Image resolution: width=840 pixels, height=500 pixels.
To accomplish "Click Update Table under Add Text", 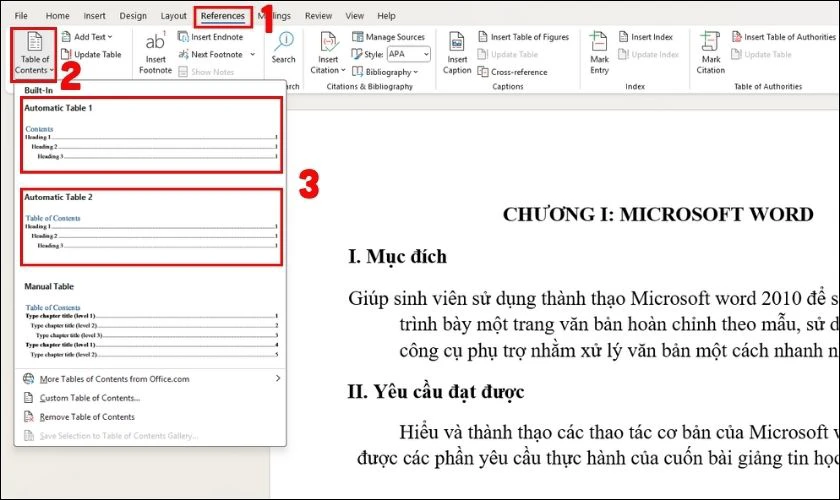I will 92,54.
